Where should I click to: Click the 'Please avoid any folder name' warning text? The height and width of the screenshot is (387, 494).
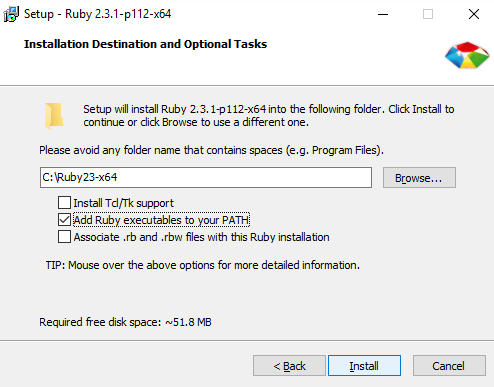(x=211, y=150)
